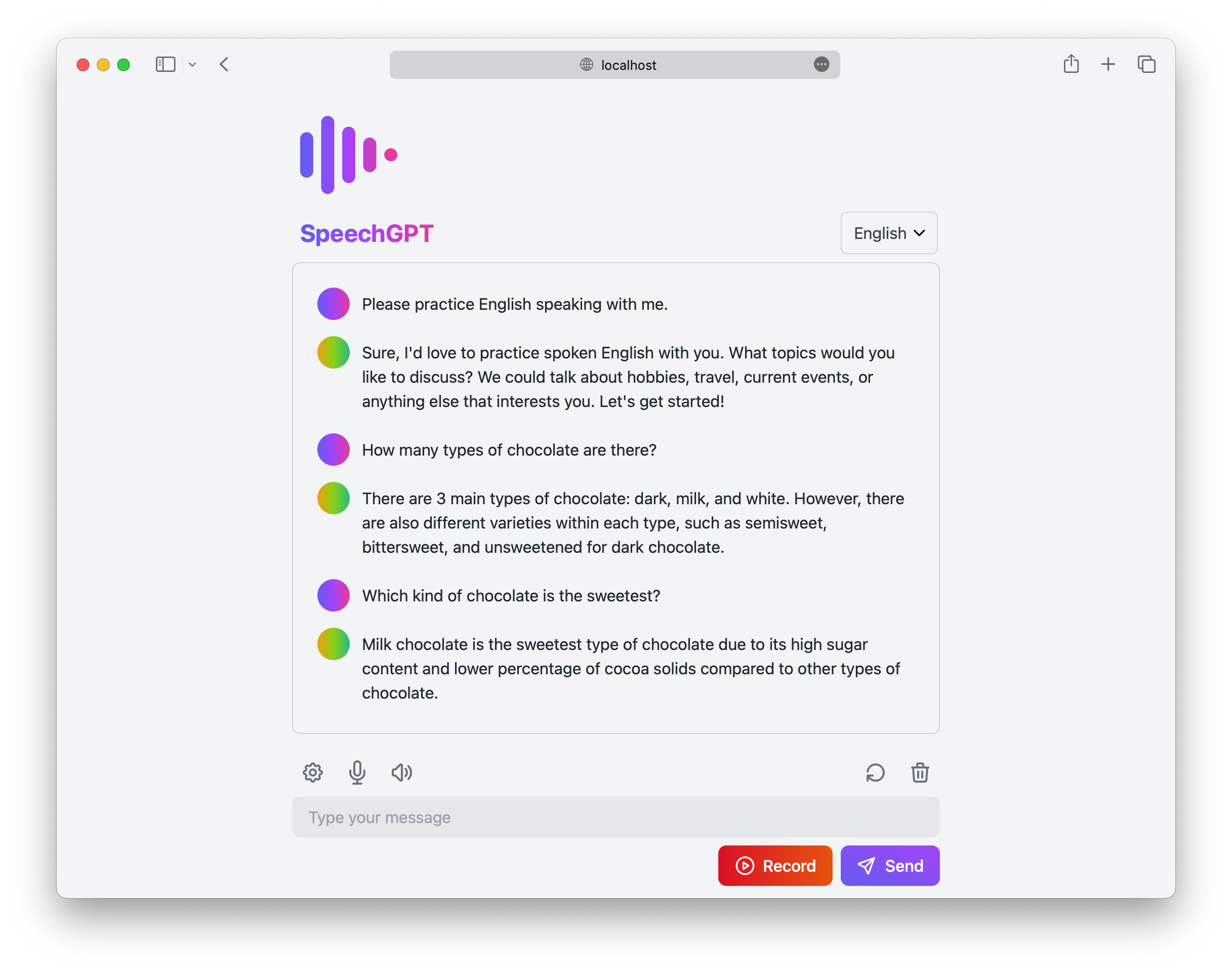Toggle SpeechGPT settings panel
Viewport: 1232px width, 973px height.
[313, 772]
